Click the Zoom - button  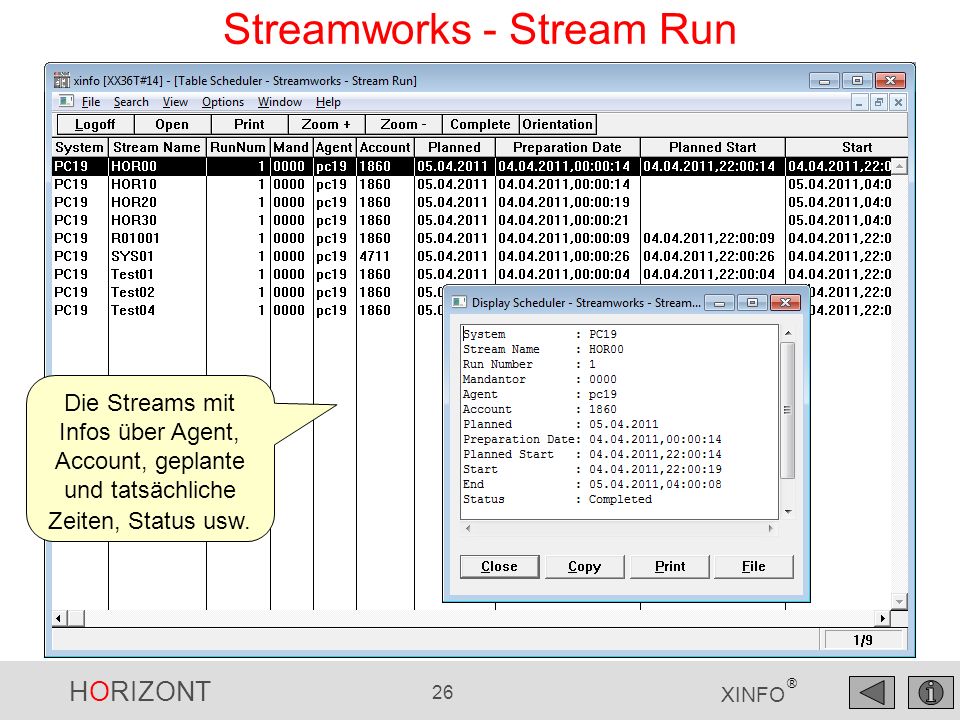(403, 124)
